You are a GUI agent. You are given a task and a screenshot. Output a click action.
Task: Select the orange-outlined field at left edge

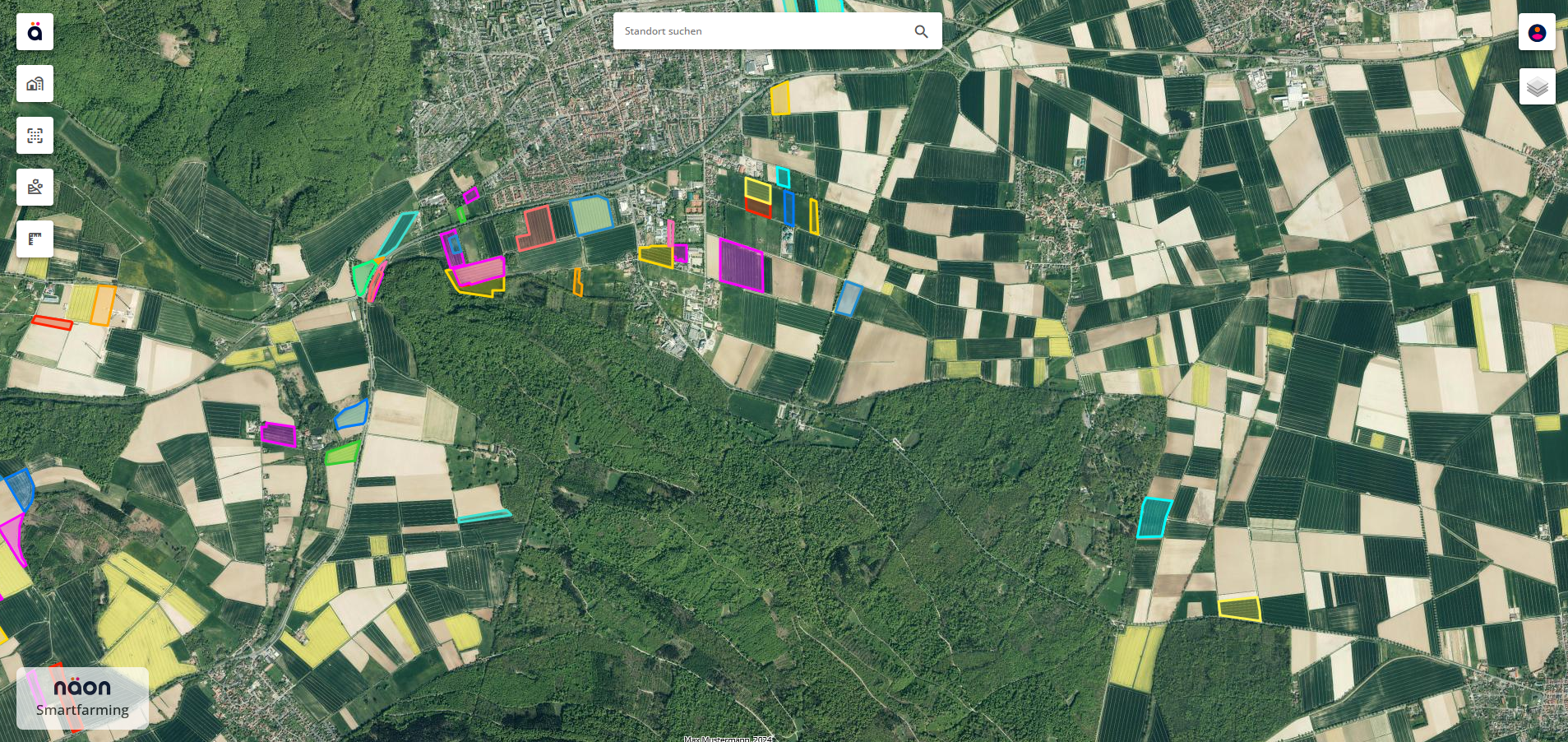click(x=103, y=305)
